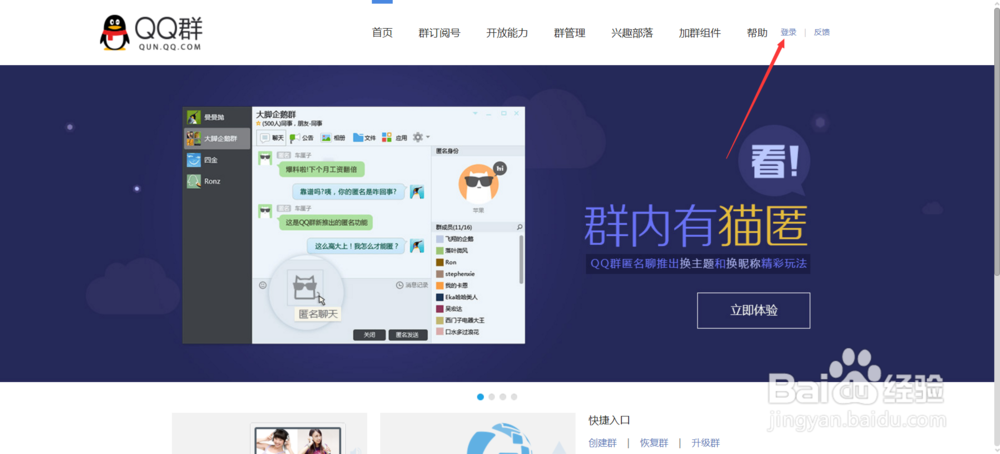The image size is (1000, 454).
Task: Click the orange anonymous cat avatar
Action: tap(478, 184)
